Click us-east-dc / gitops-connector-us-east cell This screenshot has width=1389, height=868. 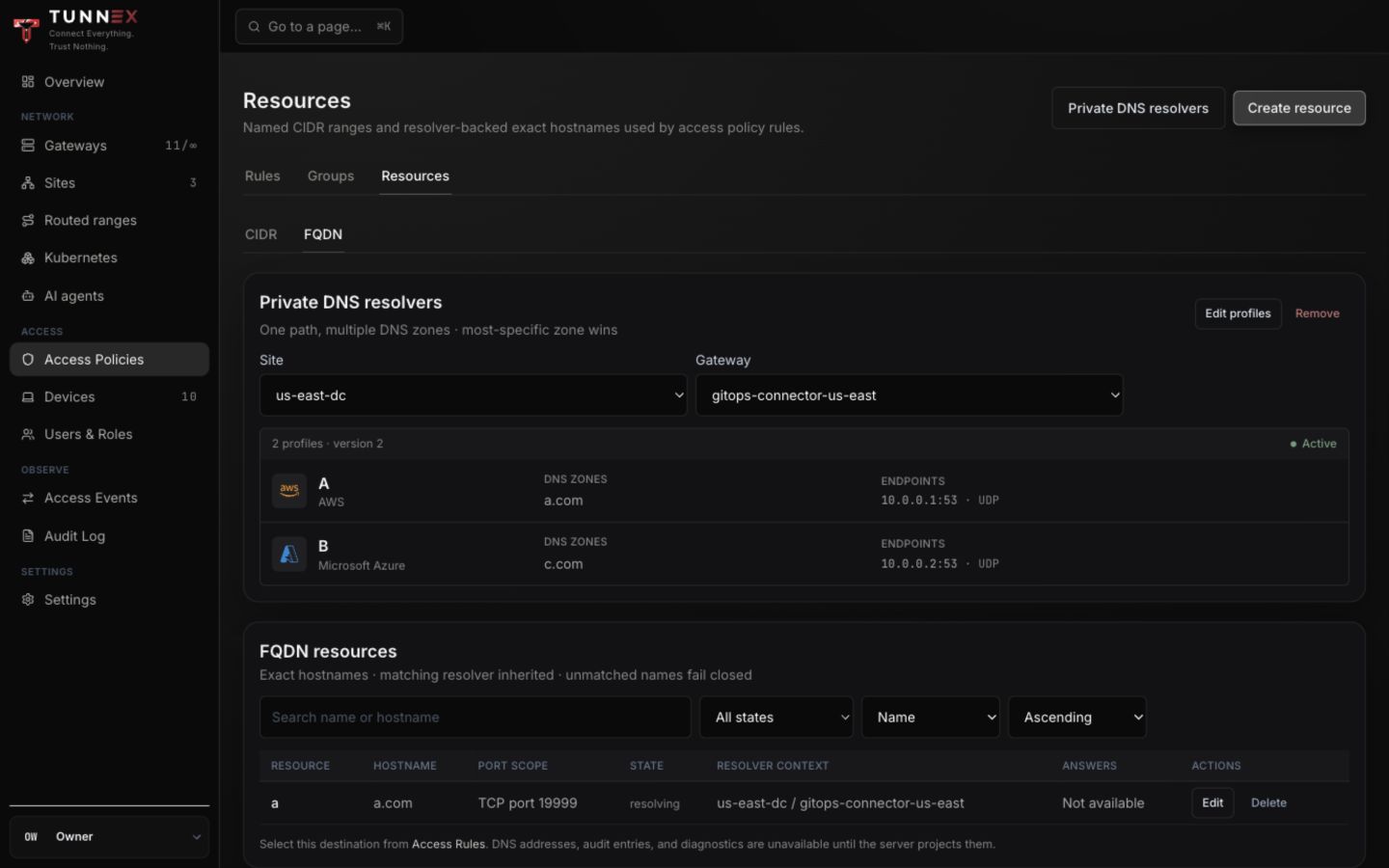[840, 803]
